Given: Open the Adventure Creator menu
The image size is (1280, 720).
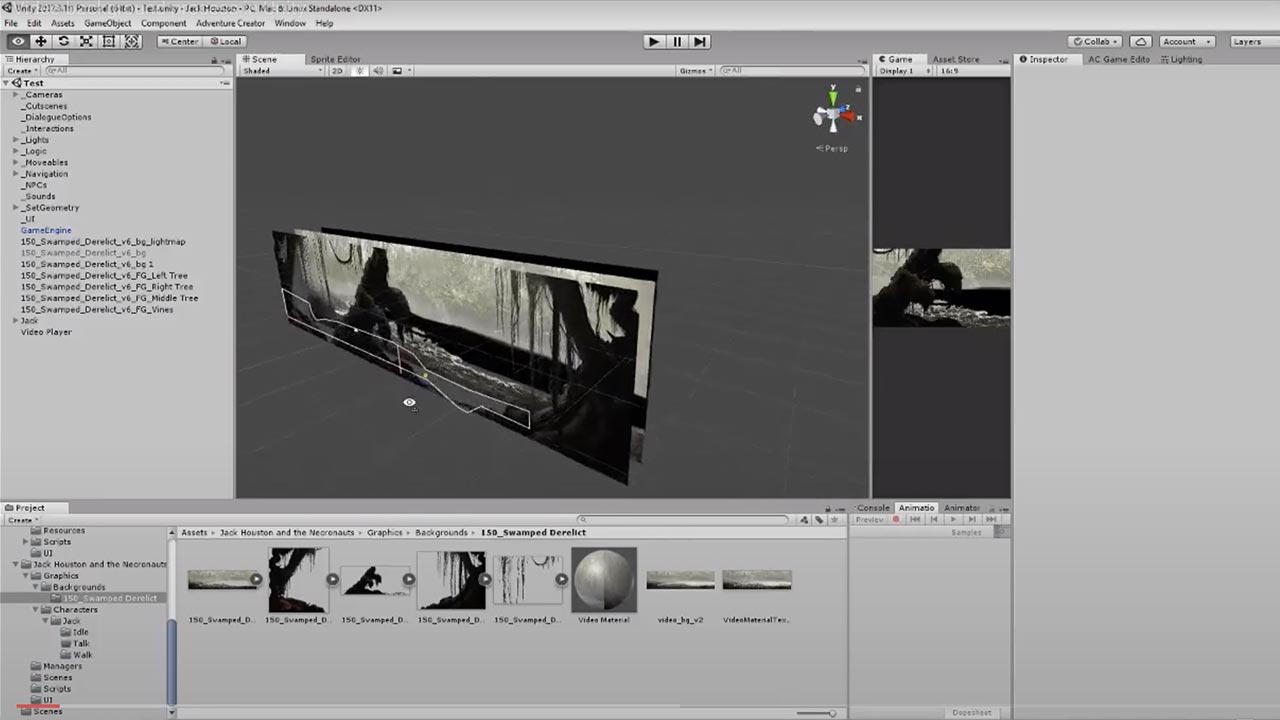Looking at the screenshot, I should click(x=230, y=23).
